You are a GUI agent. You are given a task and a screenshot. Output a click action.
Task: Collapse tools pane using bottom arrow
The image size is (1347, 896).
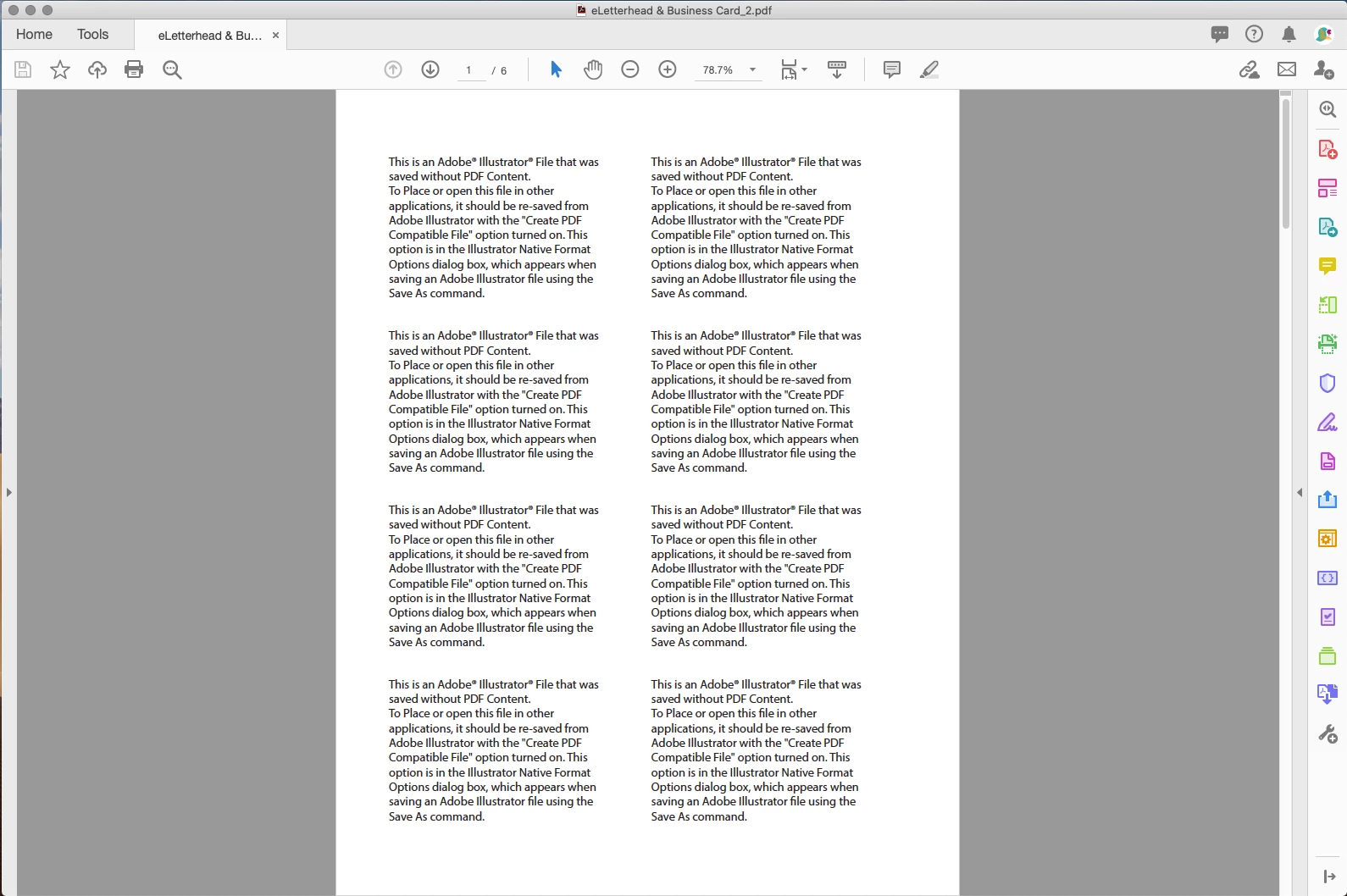point(1328,877)
